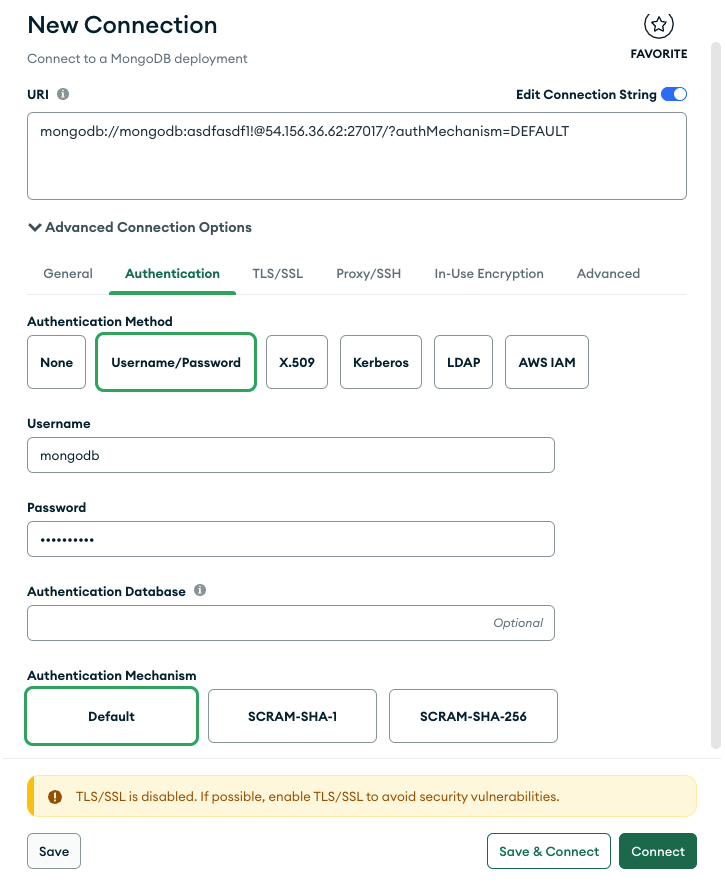Click the 'Connect to a MongoDB deployment' subtitle
This screenshot has height=888, width=725.
(137, 59)
